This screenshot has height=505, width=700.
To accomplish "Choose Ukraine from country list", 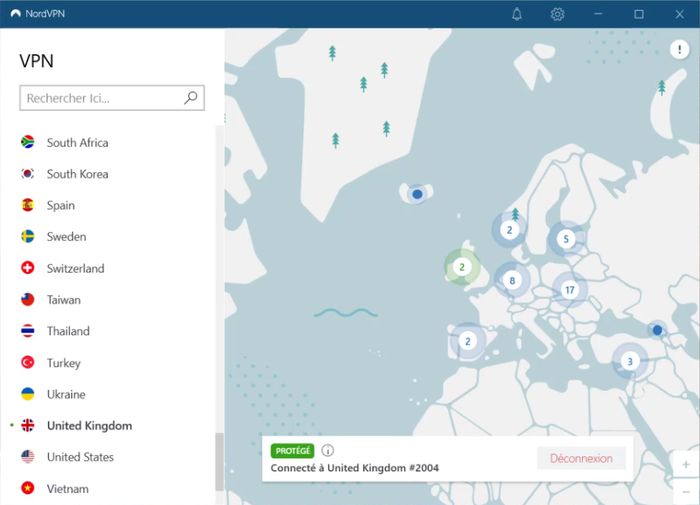I will pyautogui.click(x=66, y=394).
